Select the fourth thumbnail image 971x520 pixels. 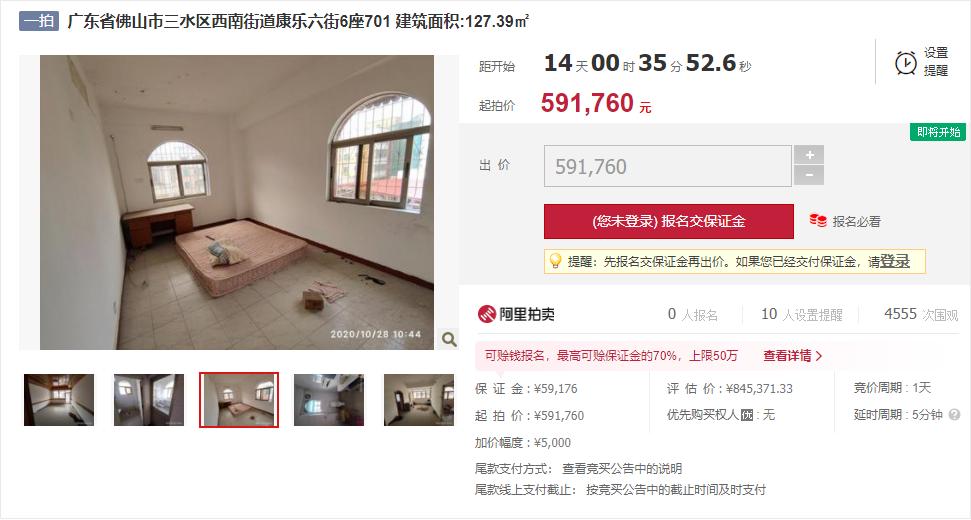(328, 400)
